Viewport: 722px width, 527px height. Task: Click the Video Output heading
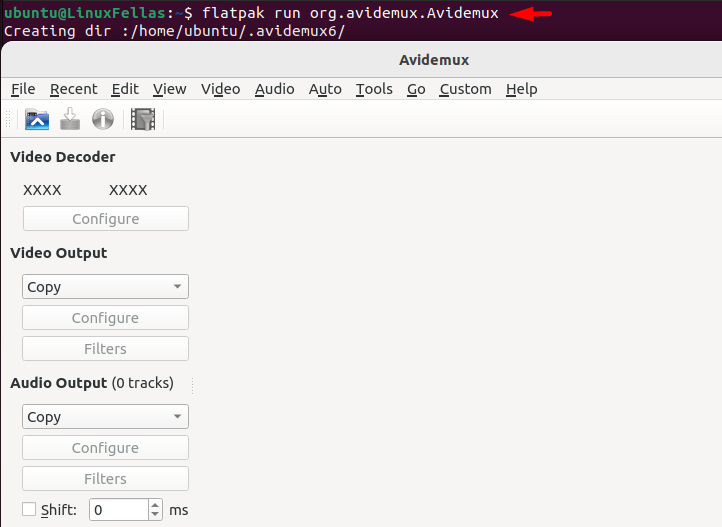click(58, 253)
